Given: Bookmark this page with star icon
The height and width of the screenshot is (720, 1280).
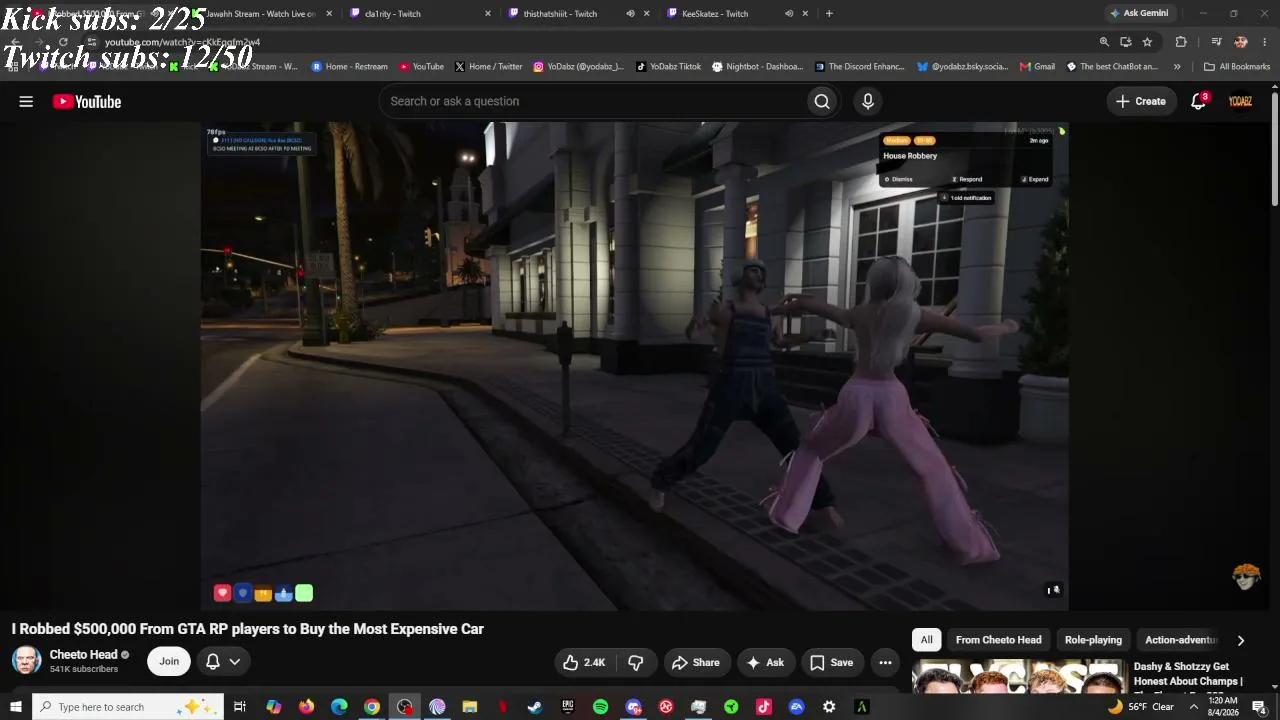Looking at the screenshot, I should tap(1147, 42).
